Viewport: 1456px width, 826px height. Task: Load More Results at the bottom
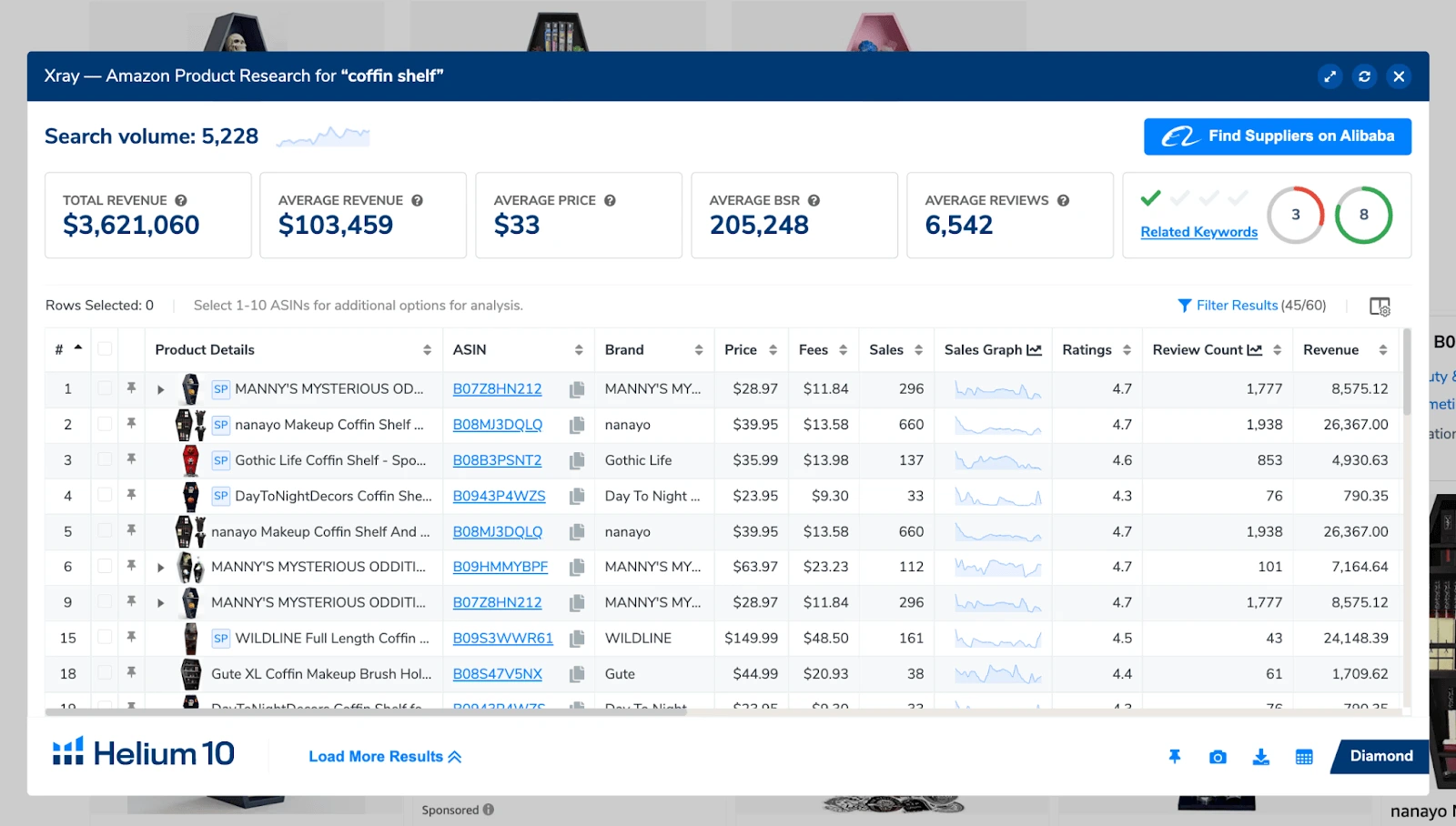383,756
